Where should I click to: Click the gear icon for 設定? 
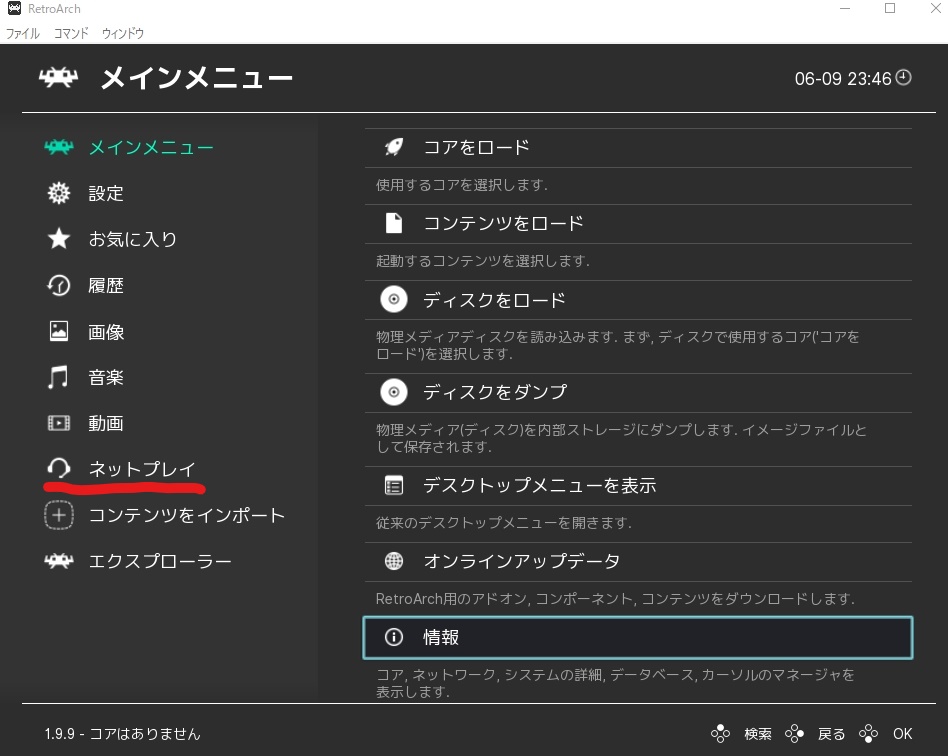pos(59,193)
